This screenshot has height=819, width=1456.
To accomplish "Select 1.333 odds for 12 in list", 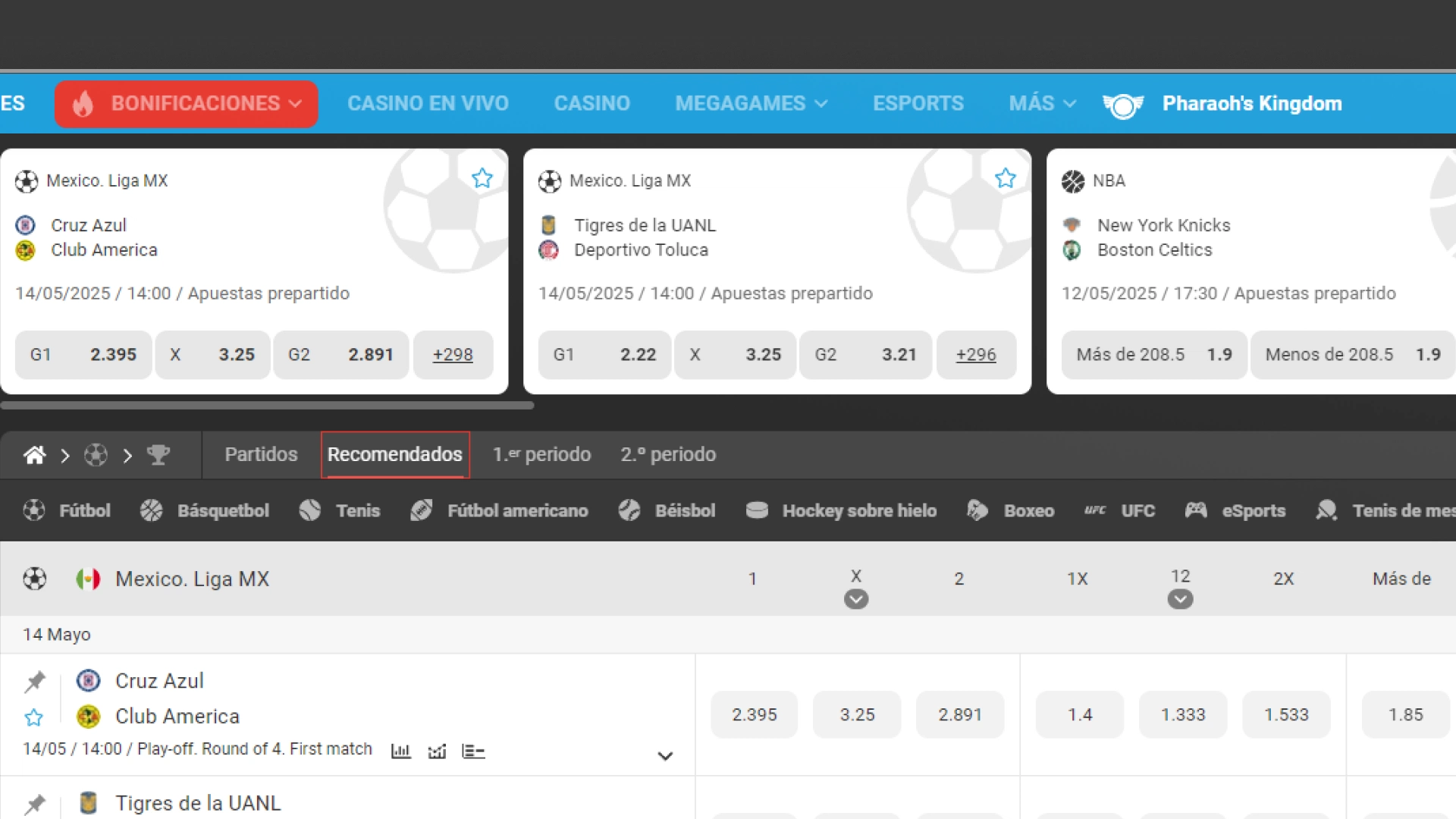I will click(1183, 714).
